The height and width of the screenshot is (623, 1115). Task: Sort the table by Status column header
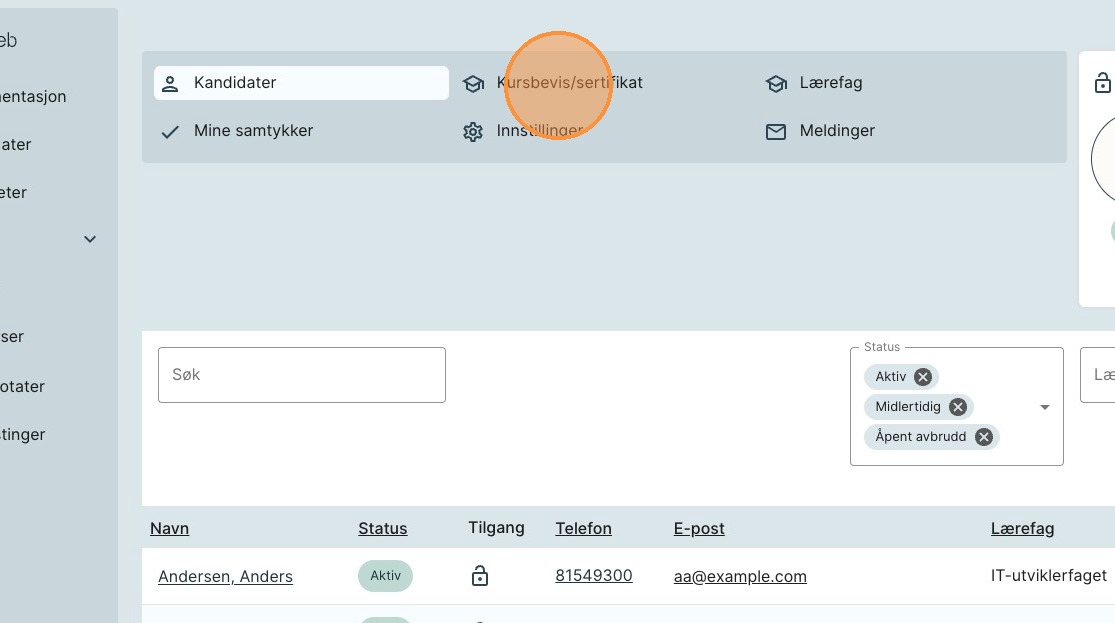click(x=382, y=528)
